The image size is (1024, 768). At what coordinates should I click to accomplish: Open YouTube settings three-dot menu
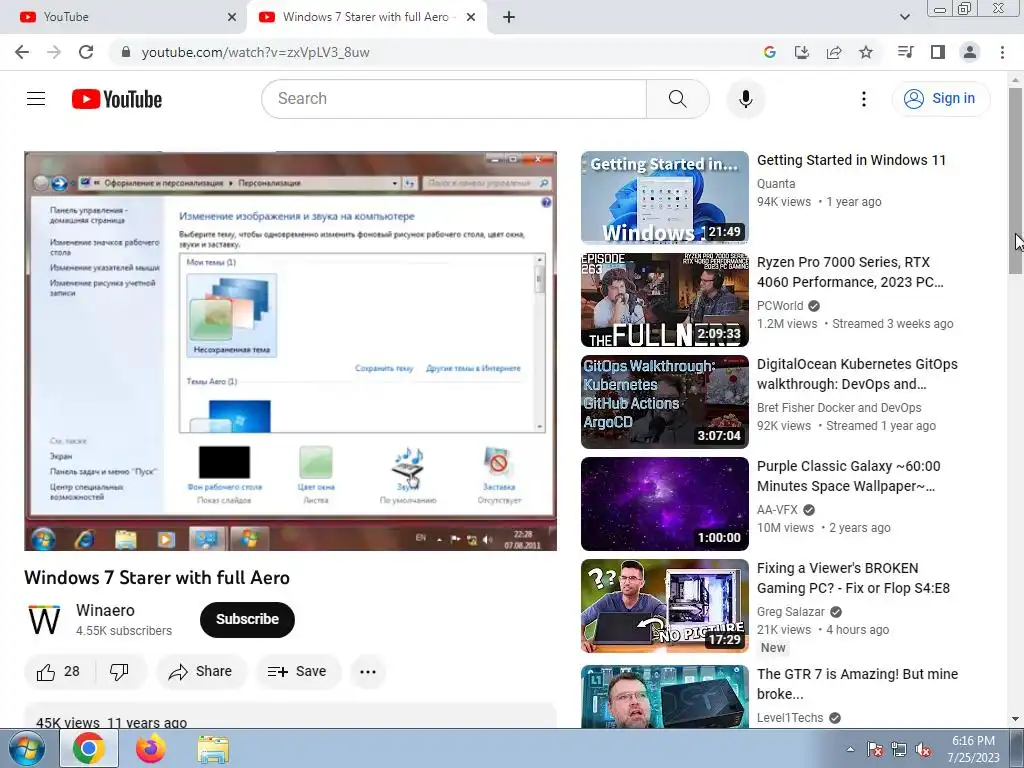[x=863, y=99]
